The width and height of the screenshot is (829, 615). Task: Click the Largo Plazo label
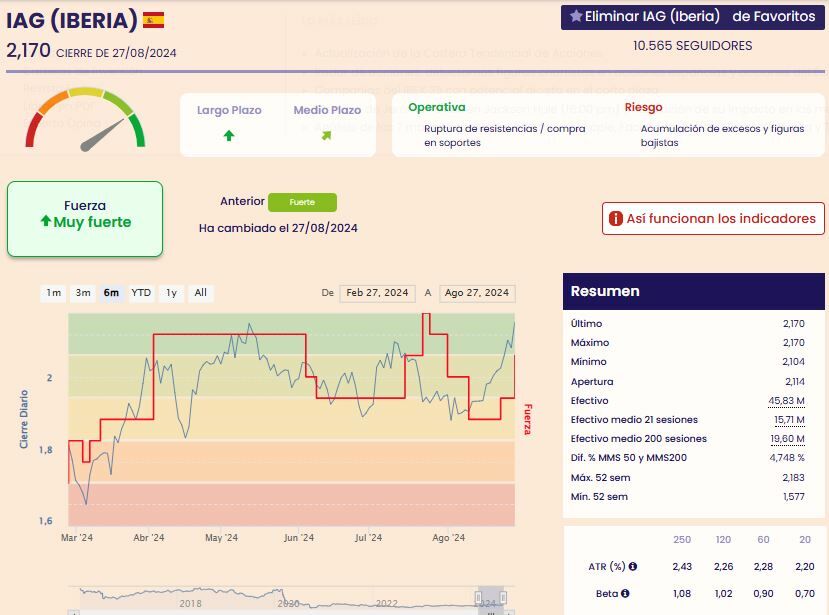tap(229, 110)
